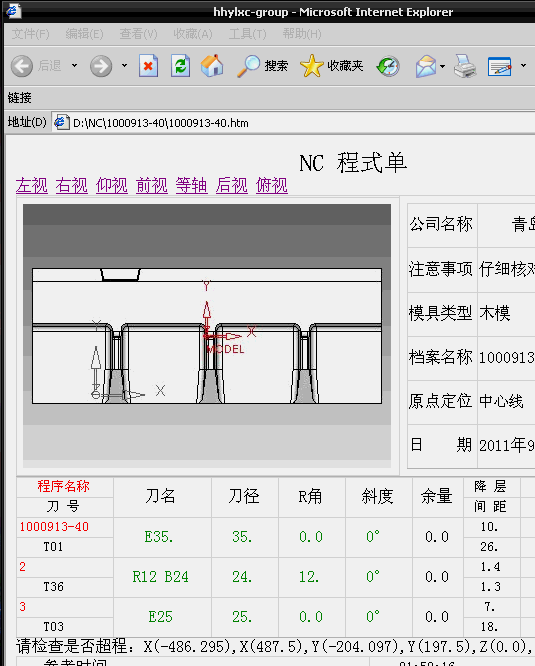
Task: Click the page icon in address bar
Action: pos(62,122)
